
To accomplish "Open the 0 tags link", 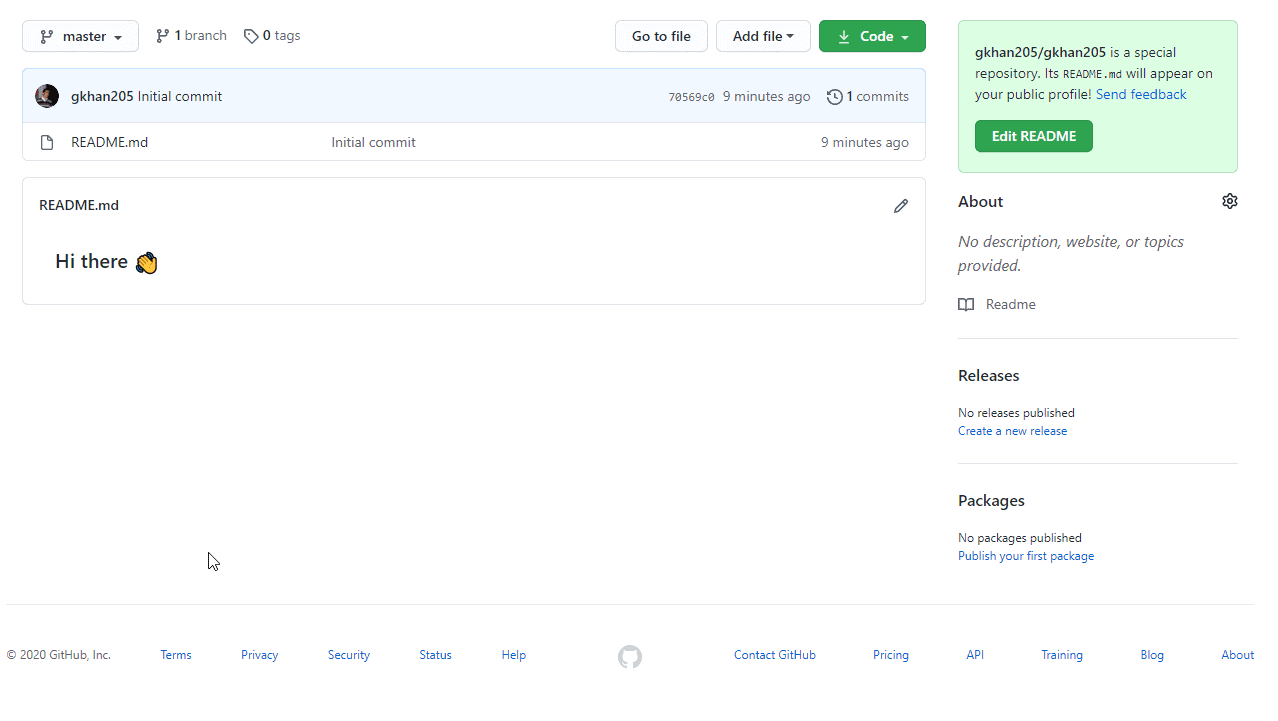I will [272, 35].
